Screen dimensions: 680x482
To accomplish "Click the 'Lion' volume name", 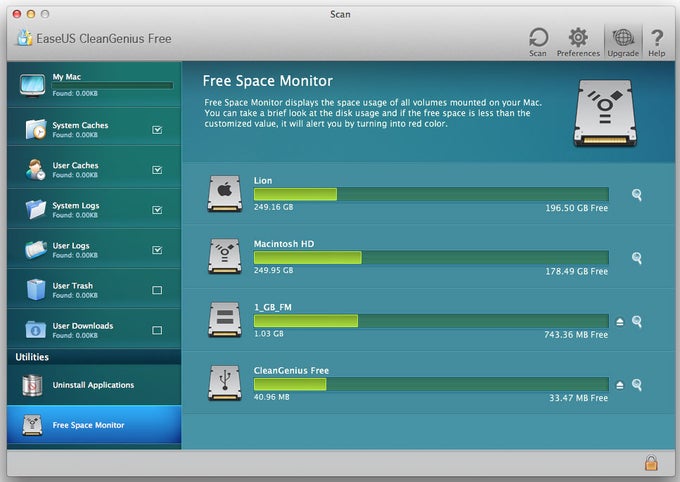I will 263,180.
